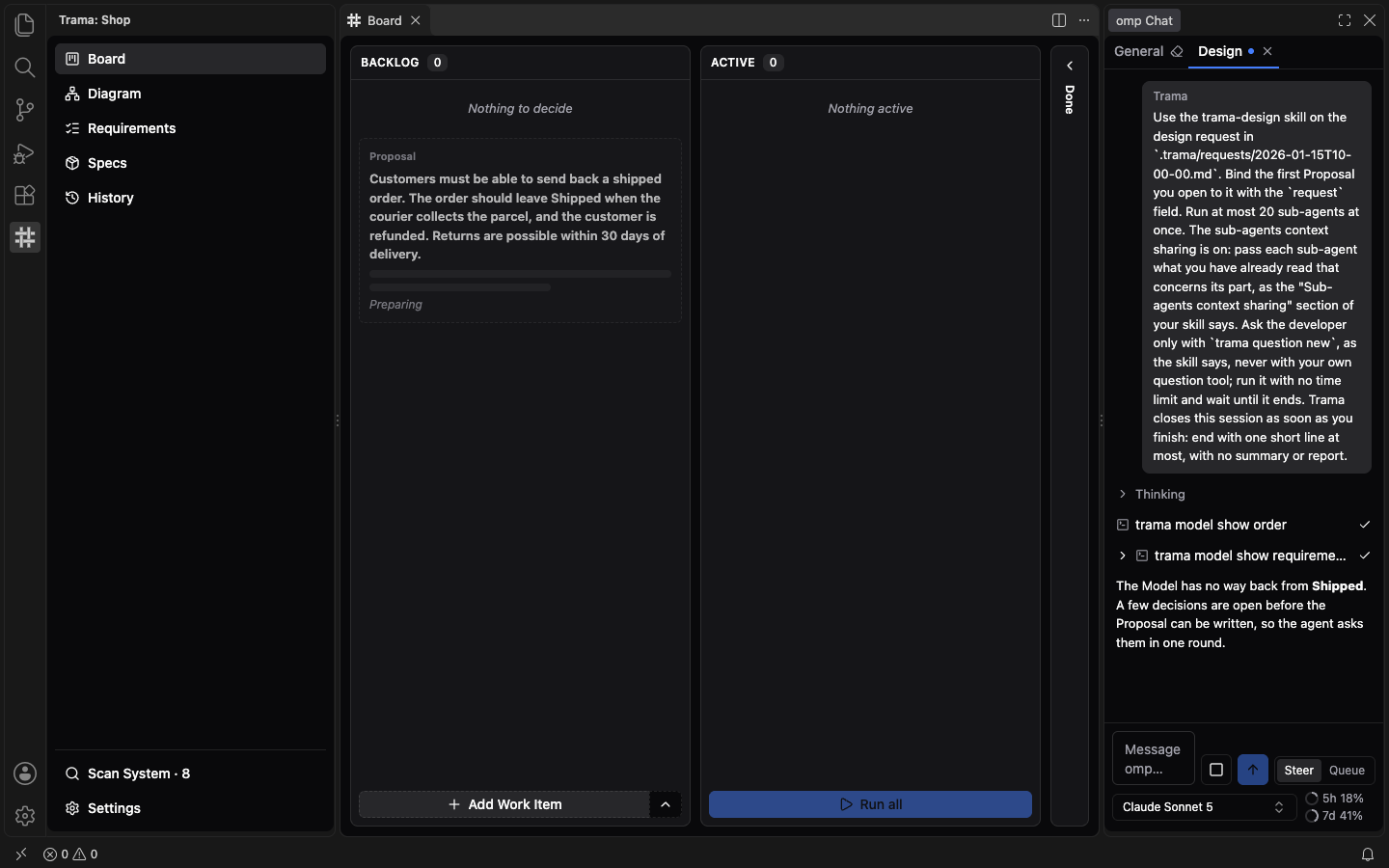Open the Source Control icon
This screenshot has width=1389, height=868.
click(x=25, y=110)
